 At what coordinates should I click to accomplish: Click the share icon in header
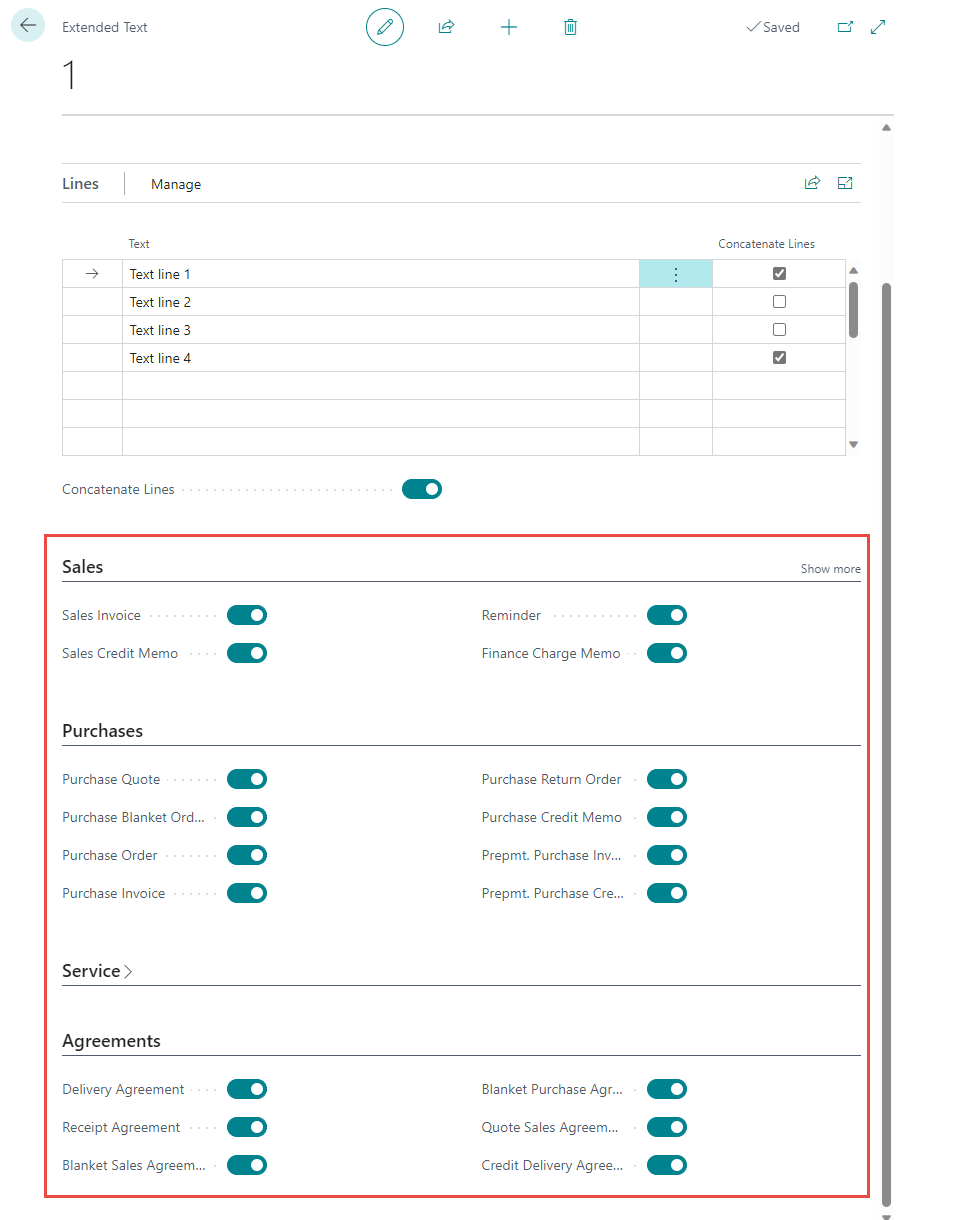tap(446, 27)
